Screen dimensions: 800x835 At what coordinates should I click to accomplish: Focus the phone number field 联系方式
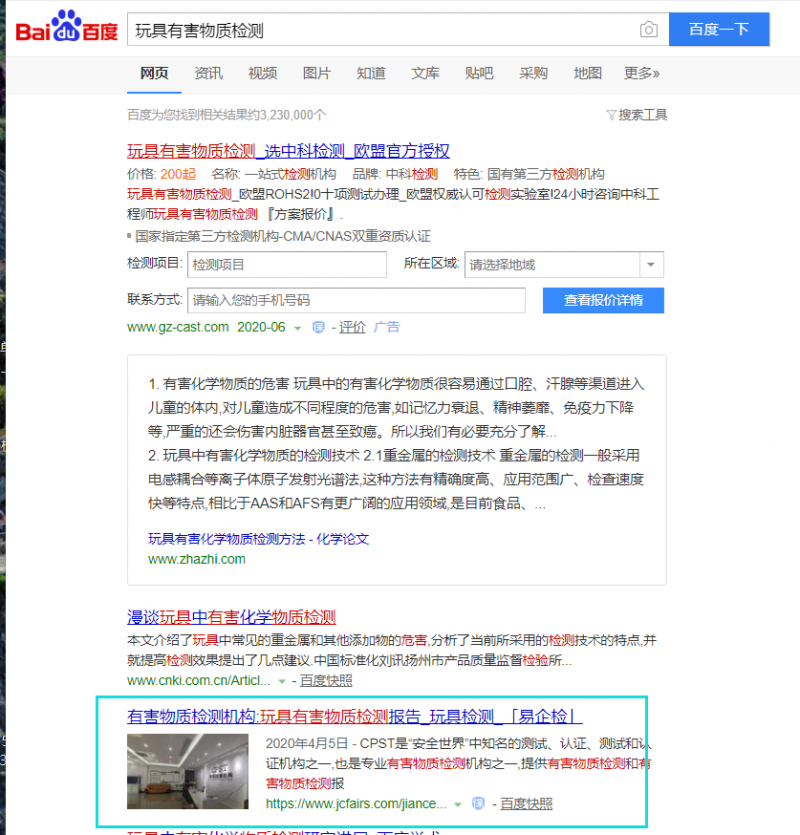tap(356, 300)
